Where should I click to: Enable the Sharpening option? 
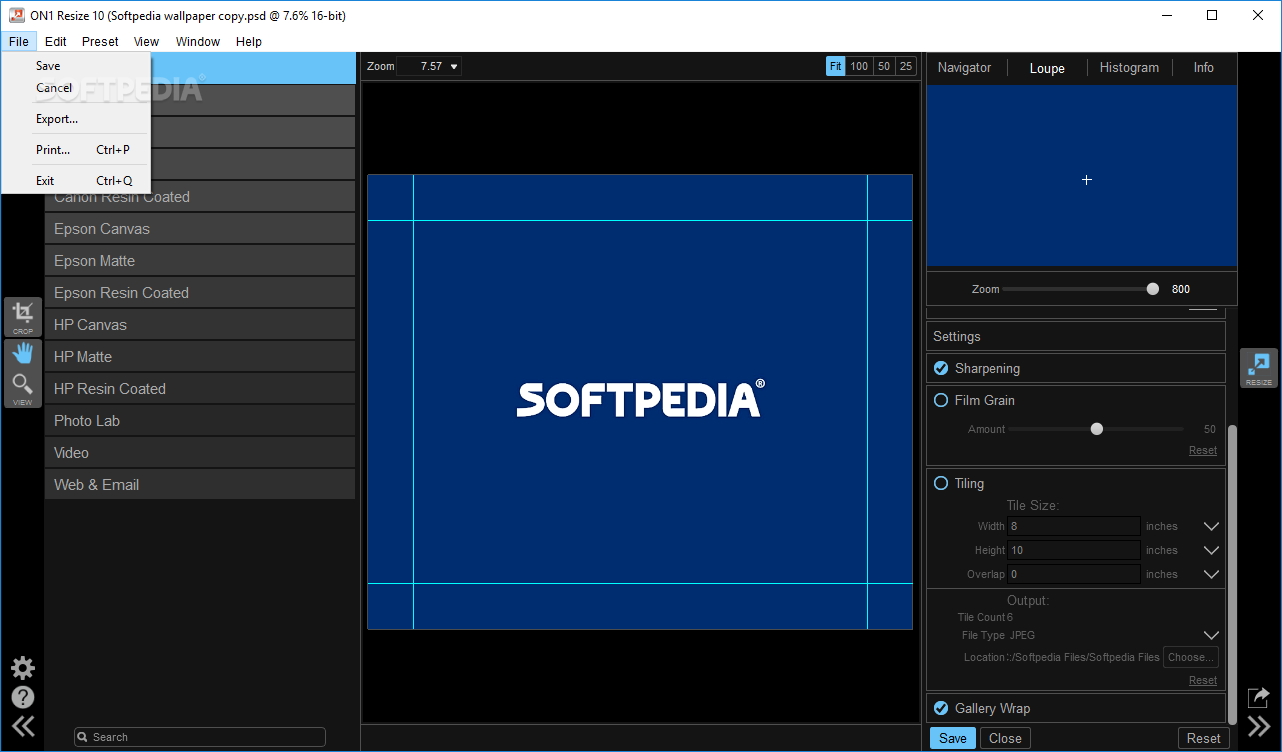[941, 368]
